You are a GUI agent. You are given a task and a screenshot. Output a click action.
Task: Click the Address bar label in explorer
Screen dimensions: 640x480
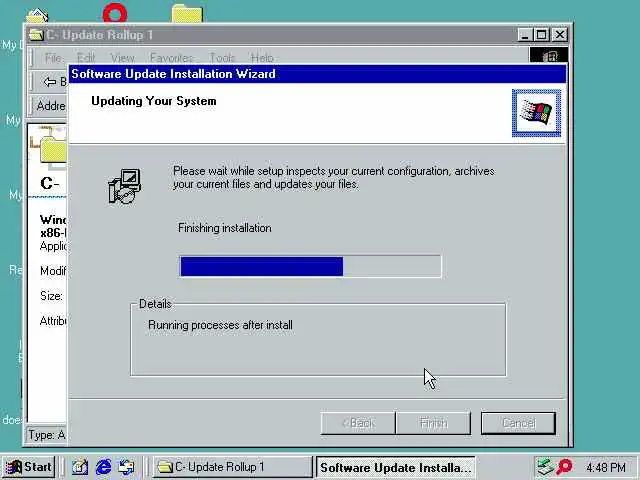[x=51, y=106]
